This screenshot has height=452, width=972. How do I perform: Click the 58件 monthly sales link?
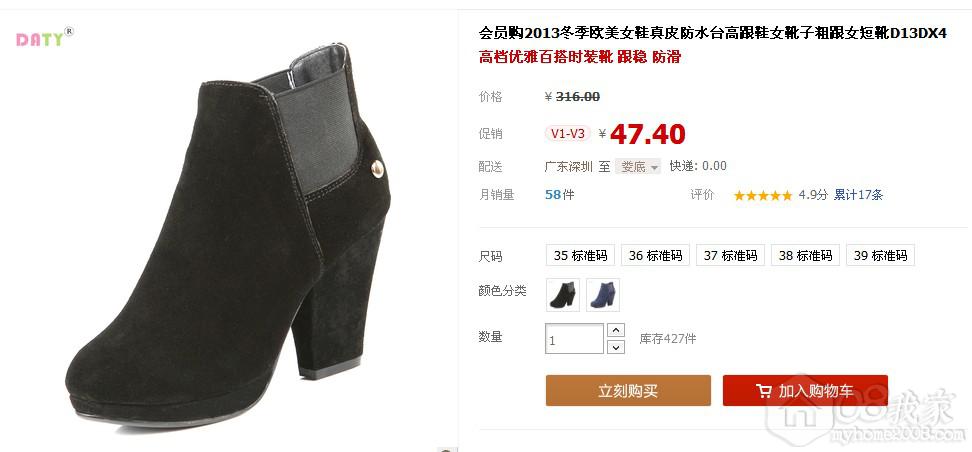coord(560,195)
